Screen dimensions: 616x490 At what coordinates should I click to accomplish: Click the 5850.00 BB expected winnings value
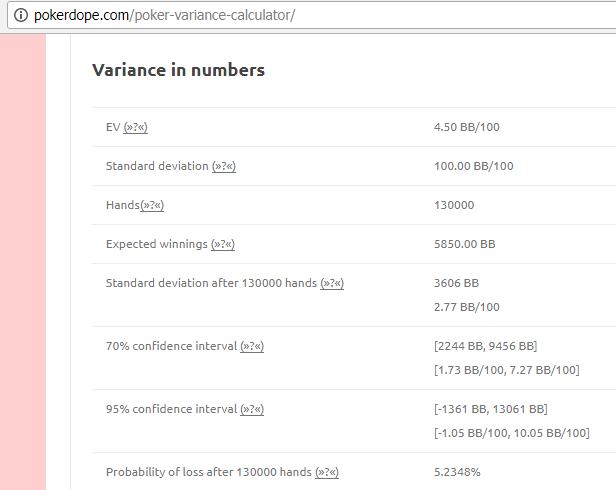(x=464, y=244)
